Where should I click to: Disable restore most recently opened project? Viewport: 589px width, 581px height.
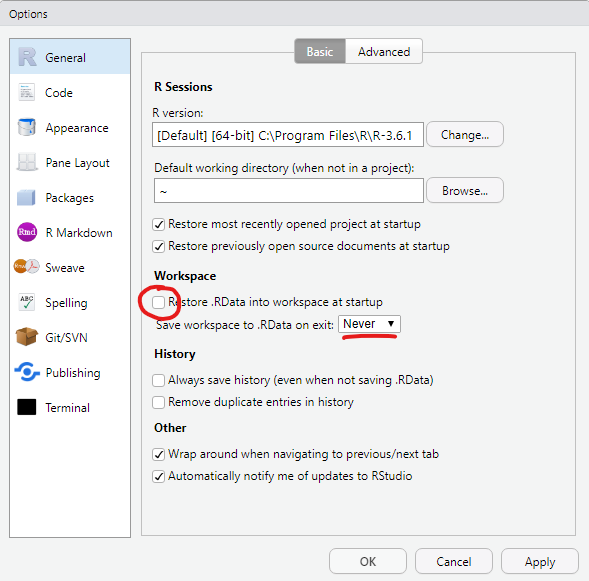(159, 225)
